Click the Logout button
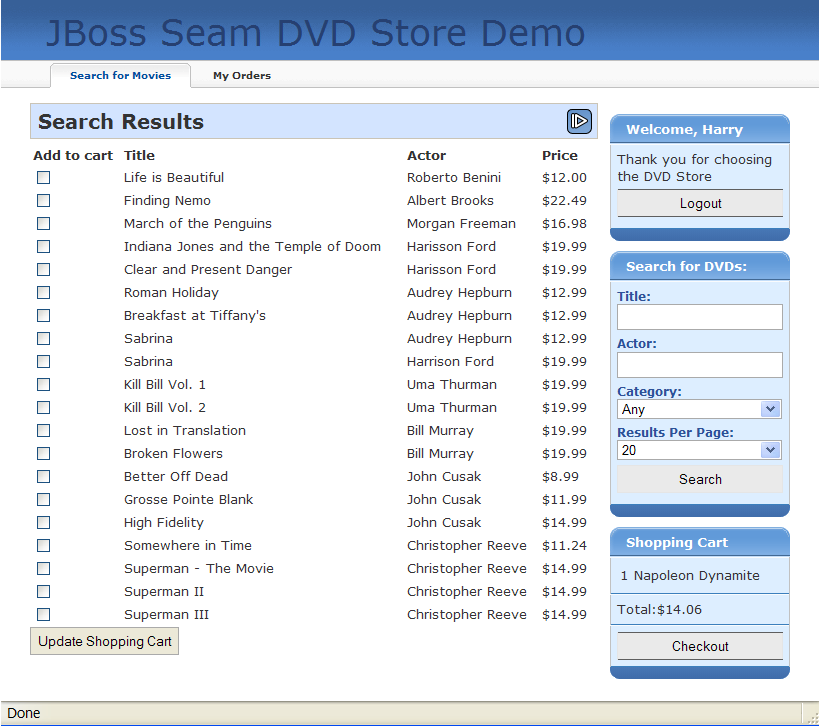The image size is (819, 726). (700, 203)
